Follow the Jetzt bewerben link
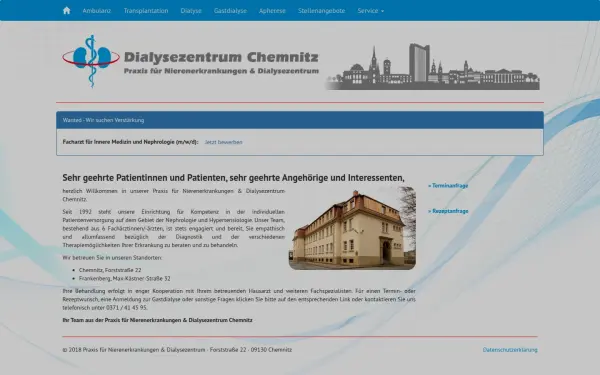Image resolution: width=600 pixels, height=375 pixels. pos(223,142)
